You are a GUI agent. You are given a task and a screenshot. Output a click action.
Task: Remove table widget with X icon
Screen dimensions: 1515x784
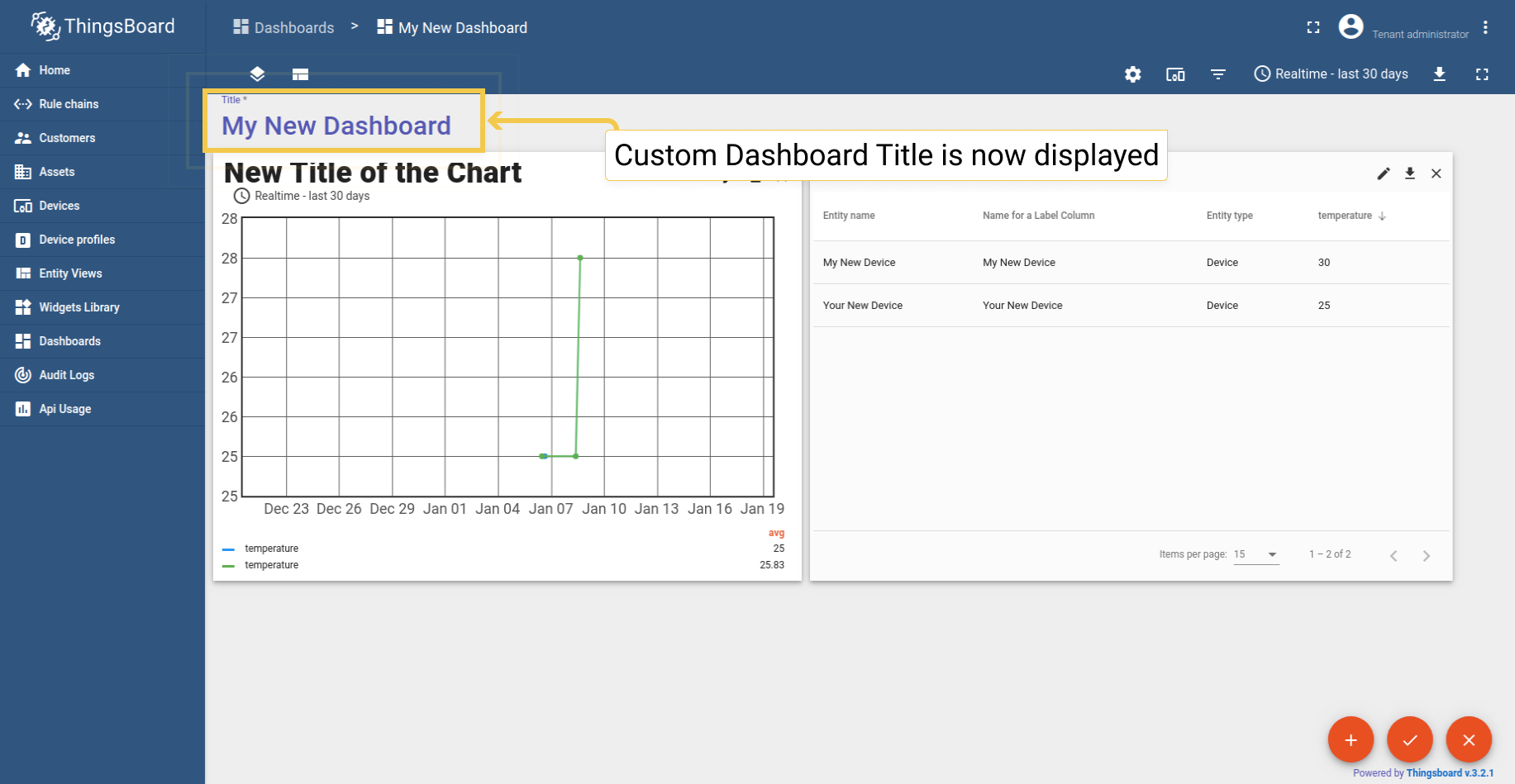(1436, 173)
